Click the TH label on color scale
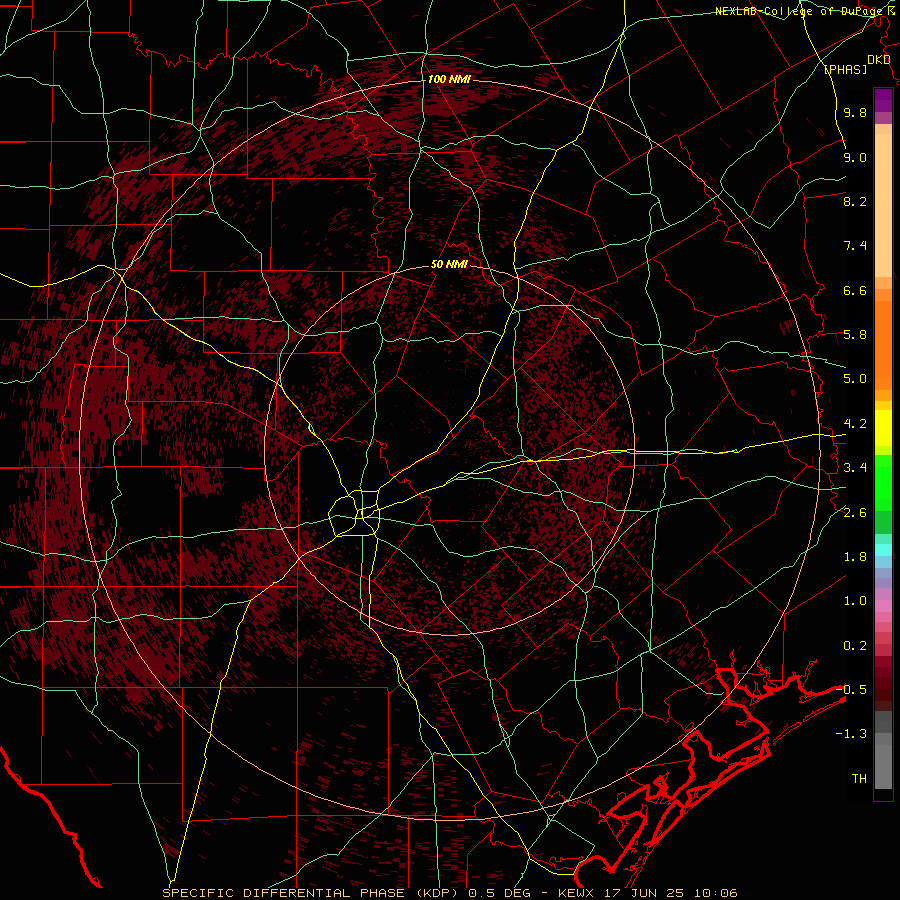This screenshot has height=900, width=900. click(859, 779)
